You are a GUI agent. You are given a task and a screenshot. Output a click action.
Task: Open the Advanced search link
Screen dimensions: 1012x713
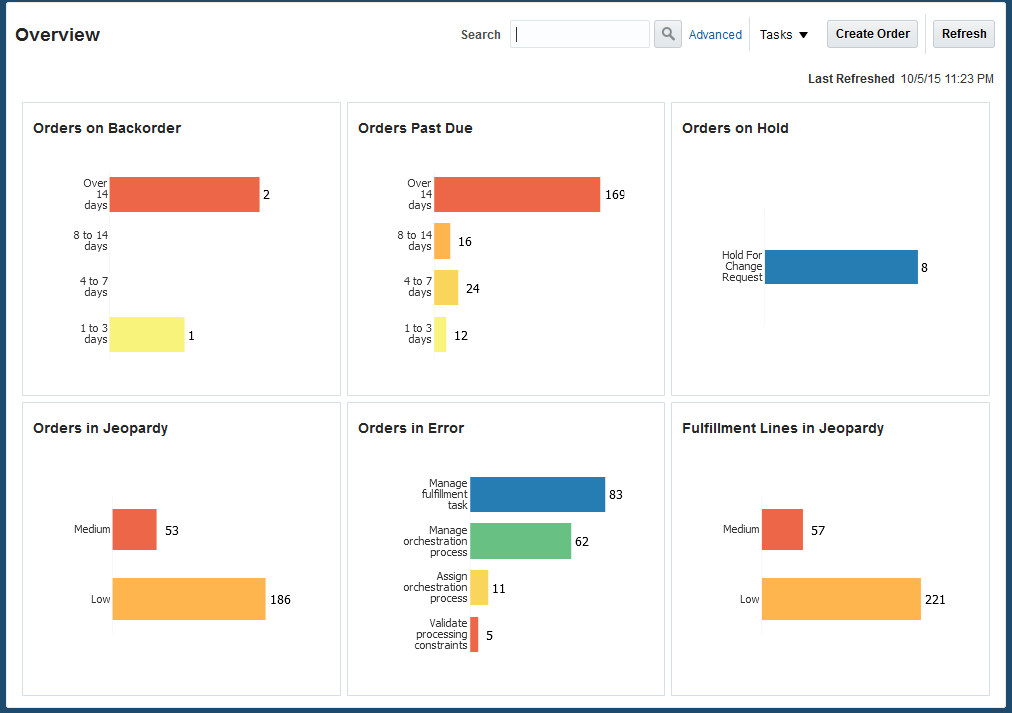(715, 35)
